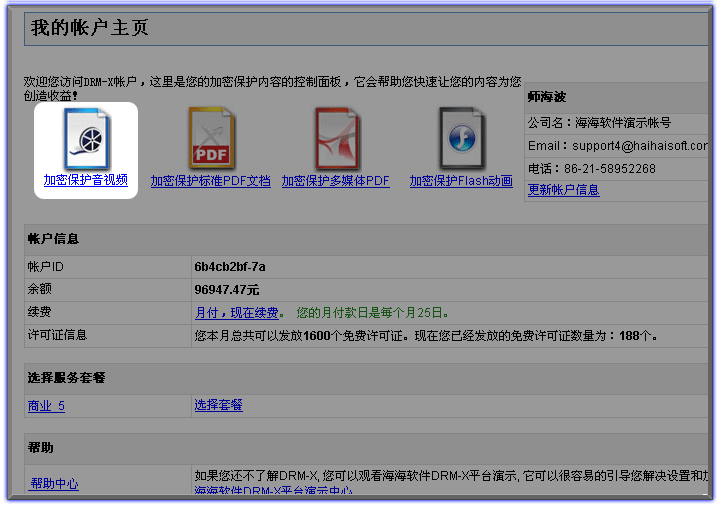Click the audio/video film reel file icon

tap(87, 139)
